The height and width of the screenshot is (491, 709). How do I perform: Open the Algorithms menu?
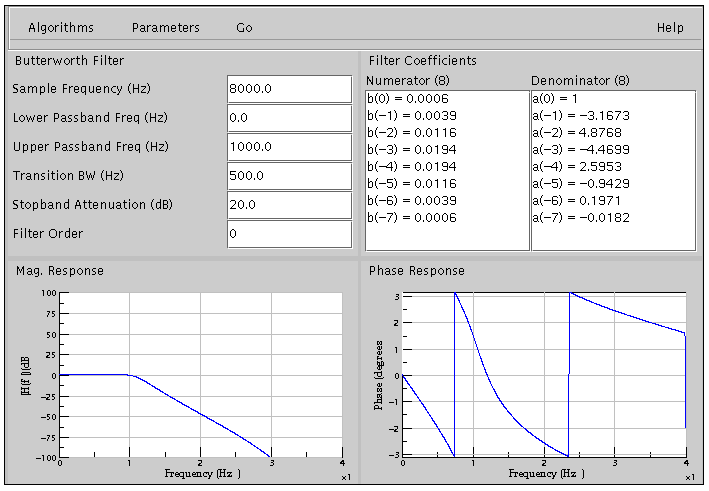pos(61,28)
